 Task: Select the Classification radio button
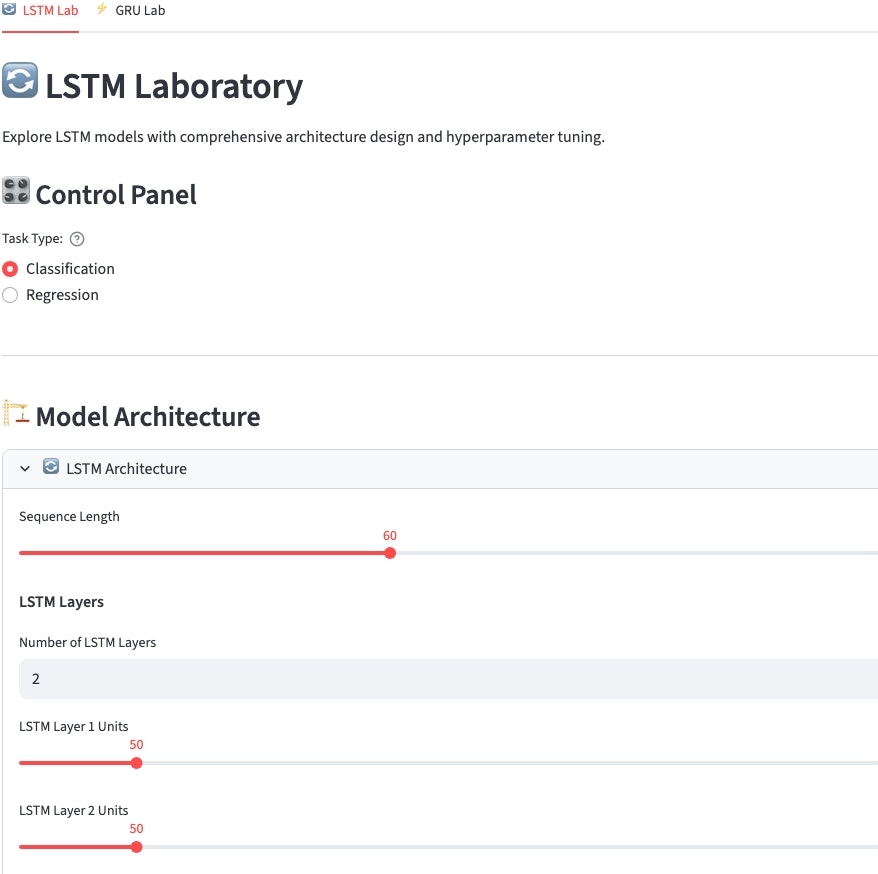10,269
